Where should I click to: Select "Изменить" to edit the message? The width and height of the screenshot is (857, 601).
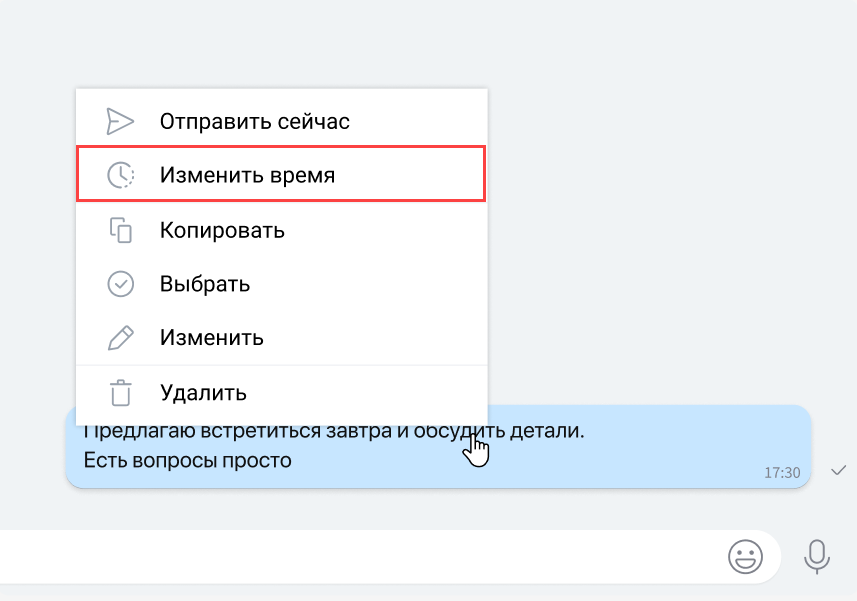211,337
